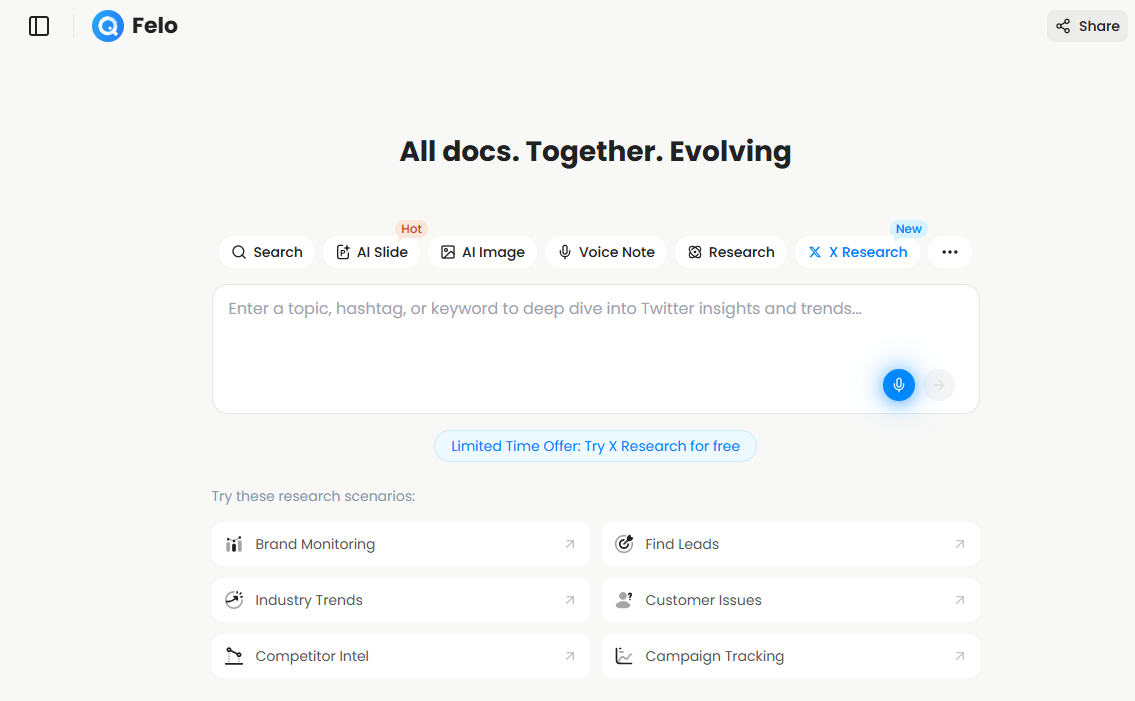
Task: Click the Customer Issues person icon
Action: click(624, 600)
